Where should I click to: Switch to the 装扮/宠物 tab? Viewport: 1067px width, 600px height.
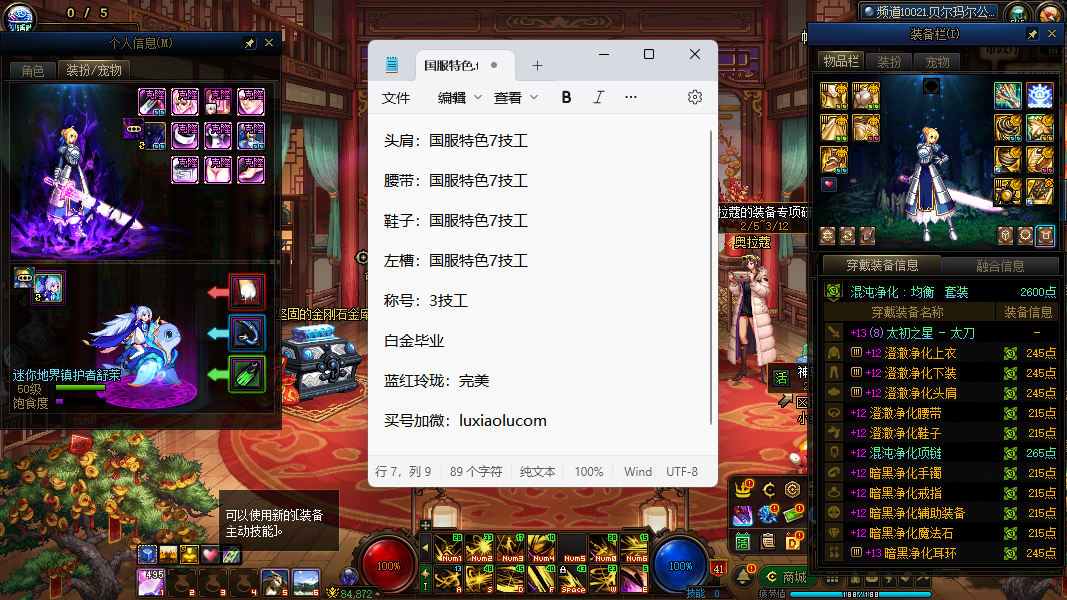click(94, 70)
